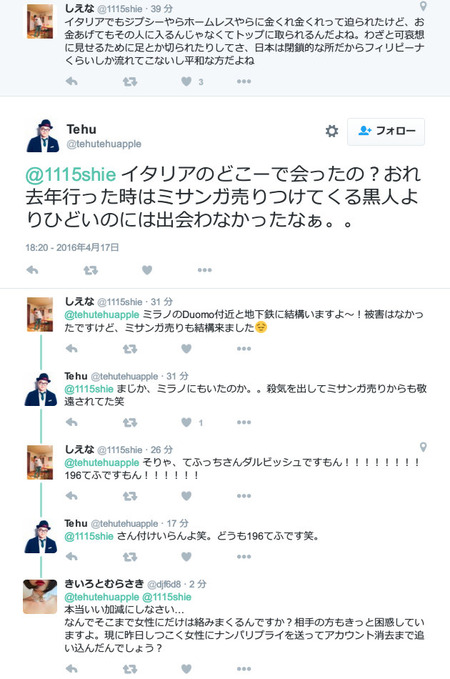This screenshot has width=450, height=679.
Task: Click the location pin on top tweet
Action: coord(423,6)
